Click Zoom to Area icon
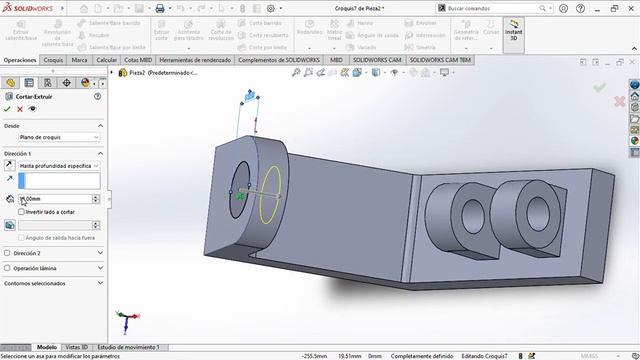This screenshot has height=360, width=640. tap(308, 73)
